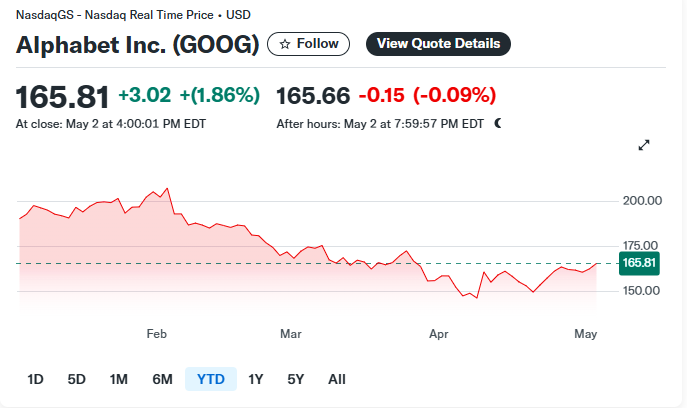Click the star icon in Follow
Screen dimensions: 687x408
click(x=285, y=44)
